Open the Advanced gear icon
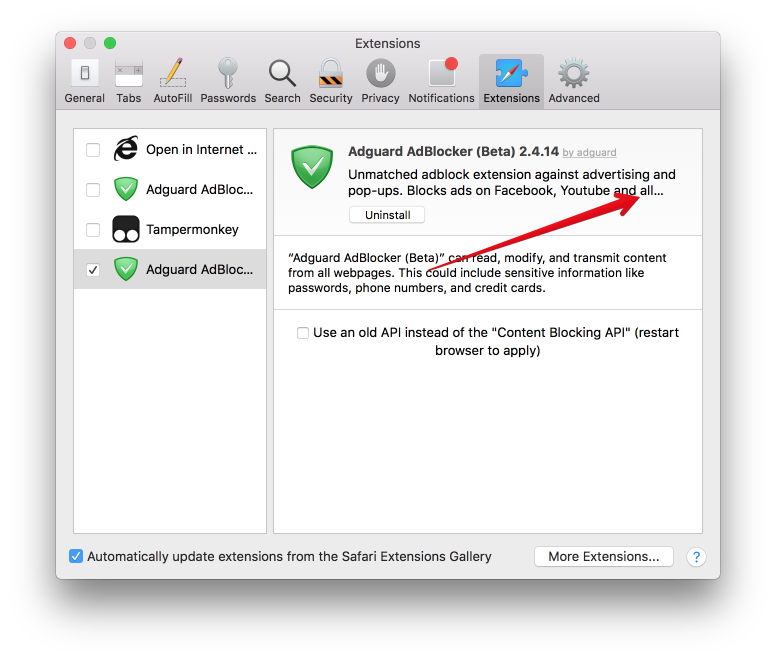Image resolution: width=776 pixels, height=659 pixels. pos(574,74)
